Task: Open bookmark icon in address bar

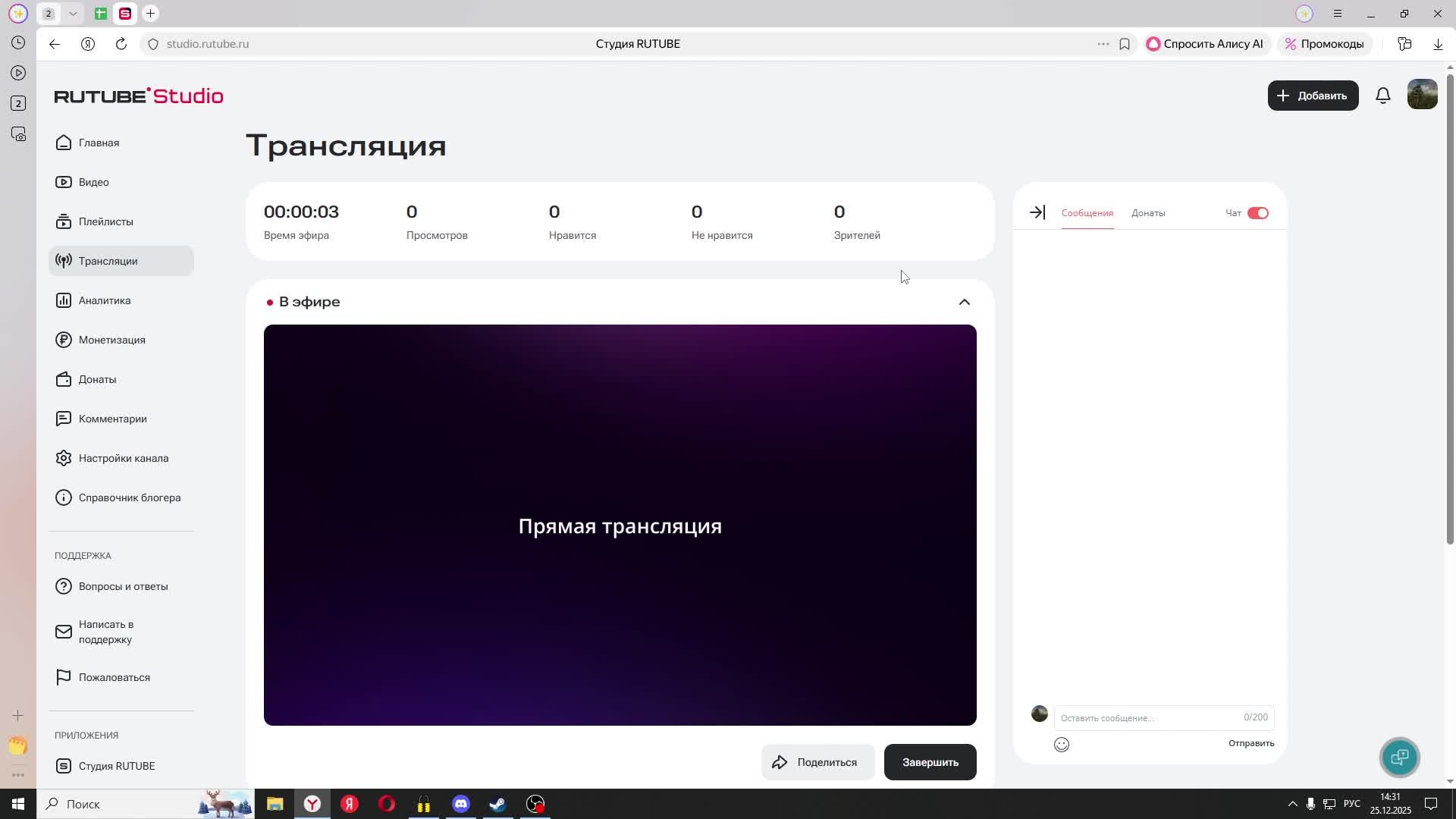Action: coord(1125,44)
